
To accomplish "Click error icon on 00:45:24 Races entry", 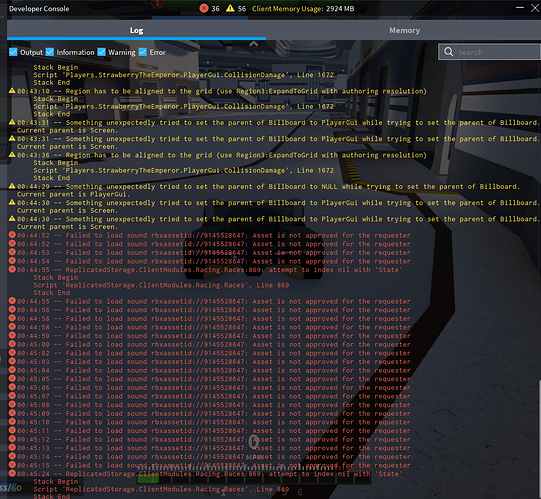I will [12, 473].
